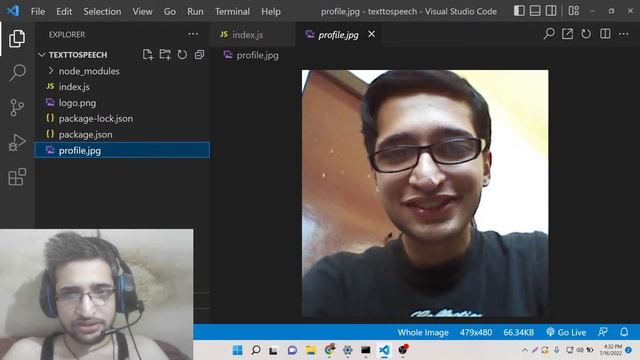Click the VS Code logo in title bar

pos(13,11)
